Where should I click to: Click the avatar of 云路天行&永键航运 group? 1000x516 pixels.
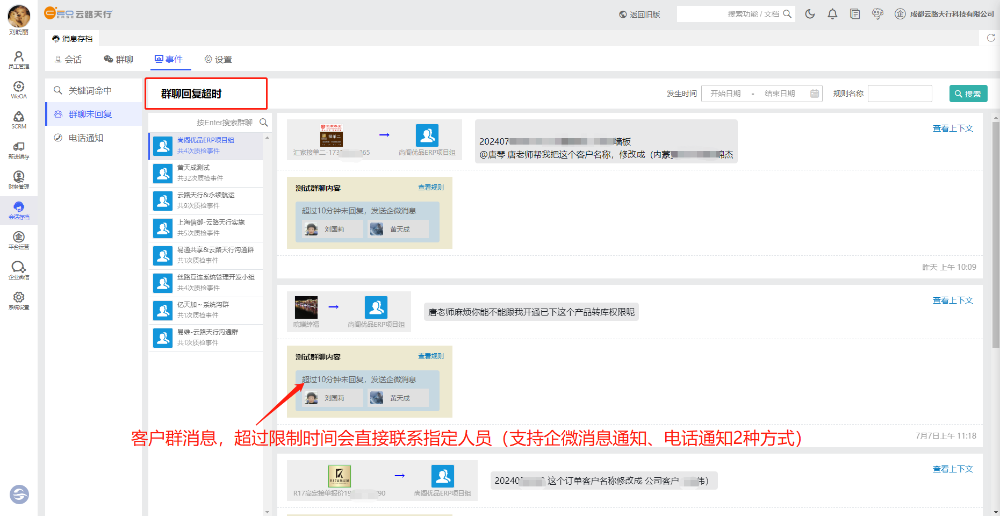pyautogui.click(x=161, y=200)
